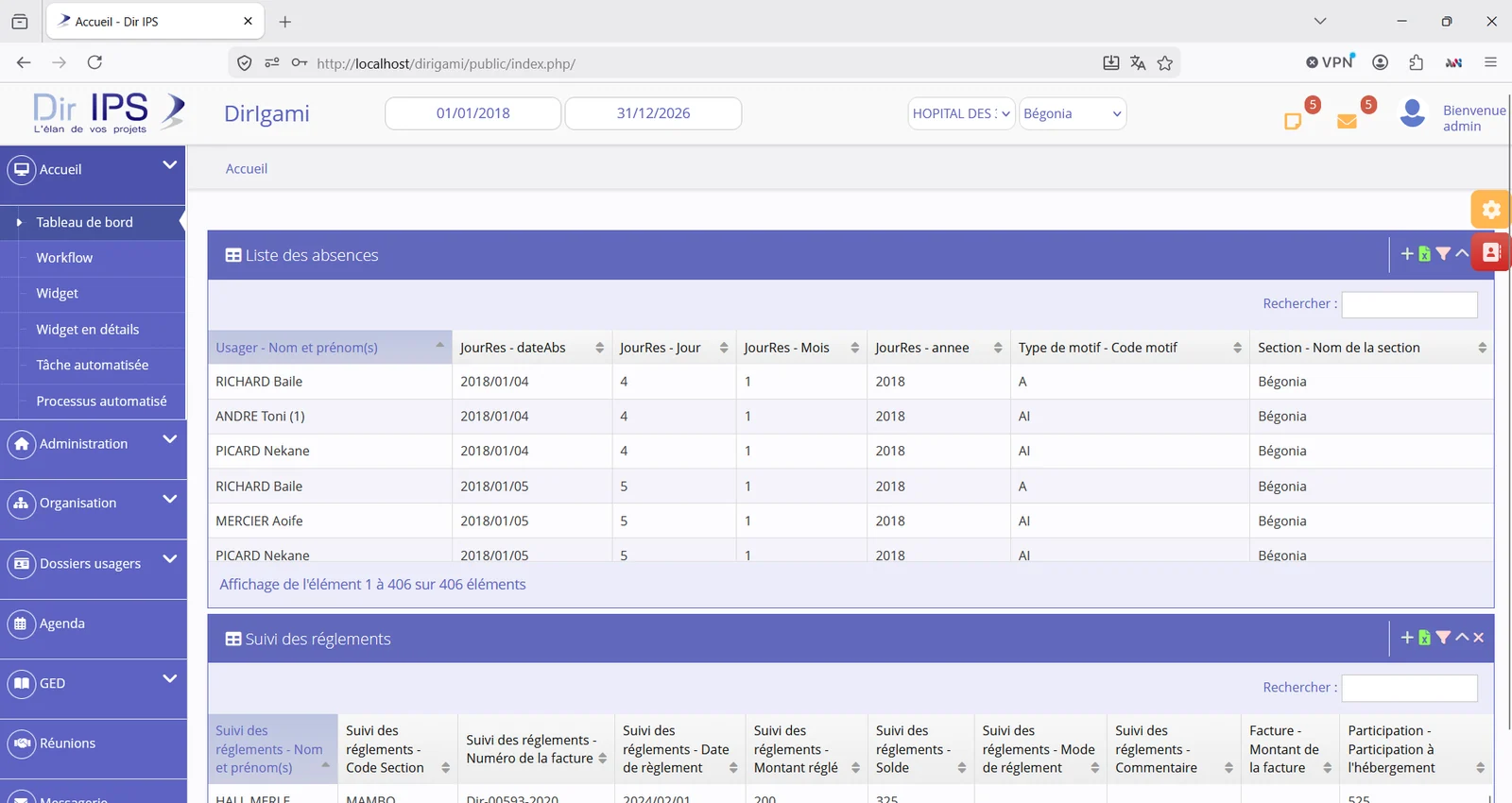
Task: Expand the Organisation sidebar chevron
Action: pyautogui.click(x=170, y=499)
